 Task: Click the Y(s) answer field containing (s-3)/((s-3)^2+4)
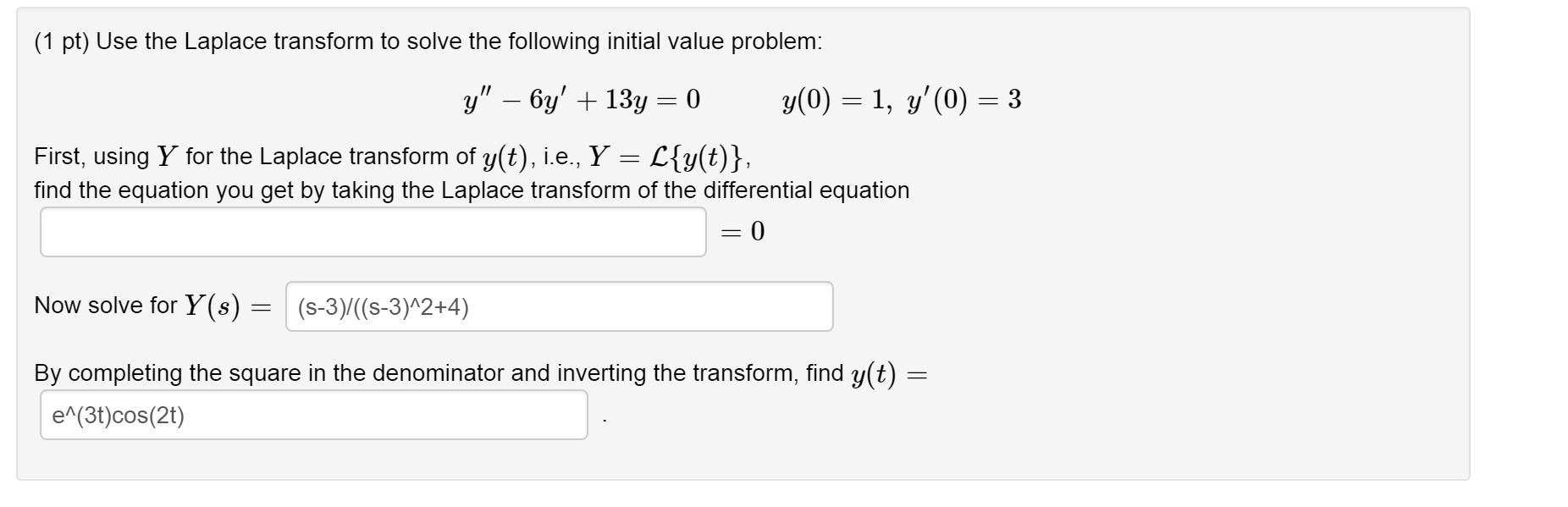559,306
